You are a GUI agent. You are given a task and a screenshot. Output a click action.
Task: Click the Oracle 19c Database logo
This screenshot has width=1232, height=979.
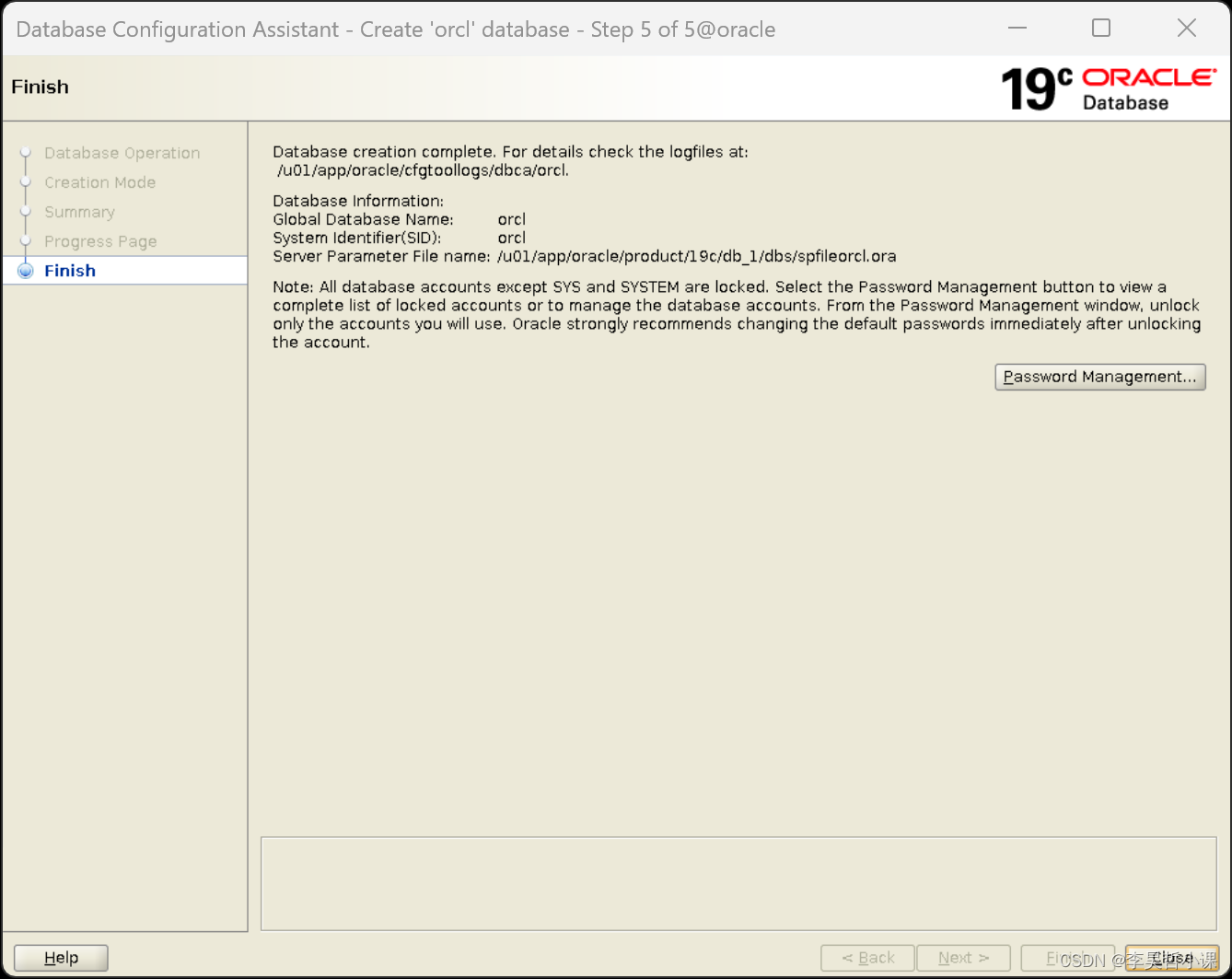[1108, 89]
